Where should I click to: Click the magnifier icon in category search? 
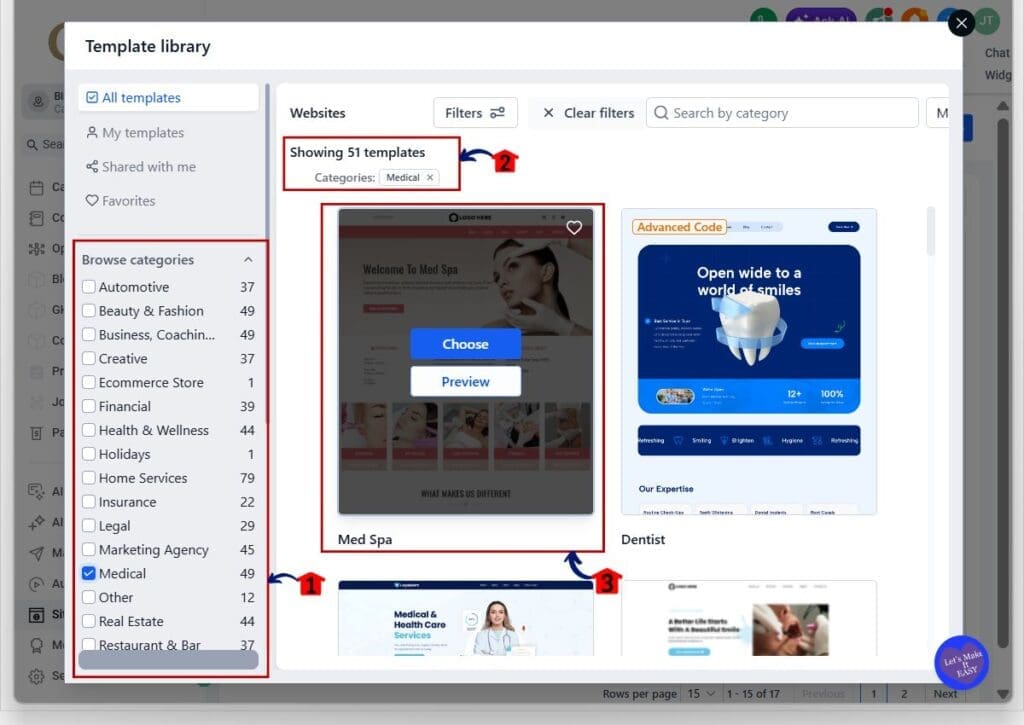[661, 113]
